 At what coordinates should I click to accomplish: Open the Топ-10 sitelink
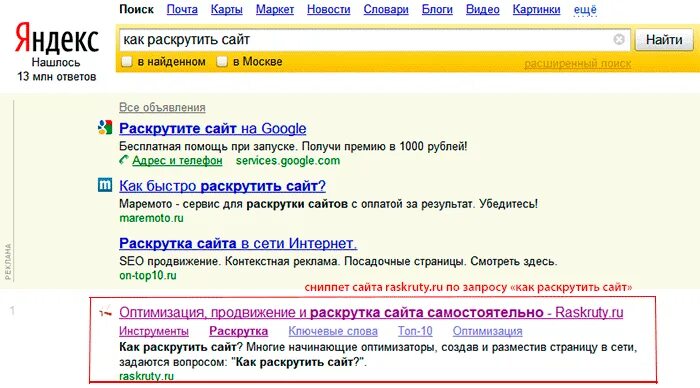pyautogui.click(x=415, y=331)
